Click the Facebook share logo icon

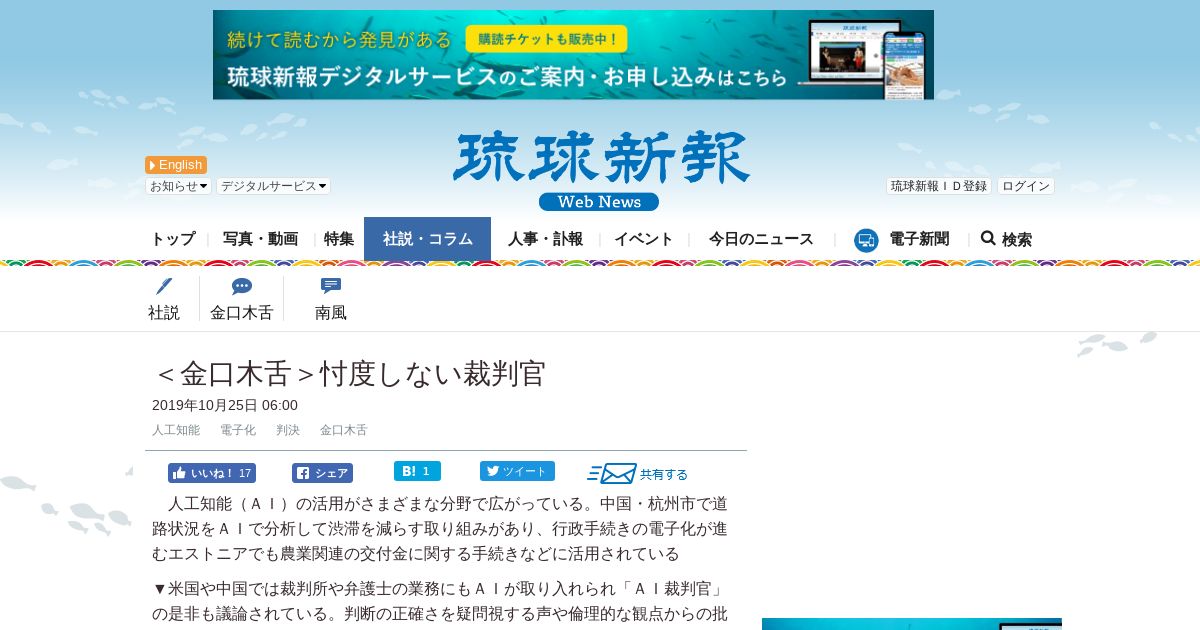(x=302, y=473)
